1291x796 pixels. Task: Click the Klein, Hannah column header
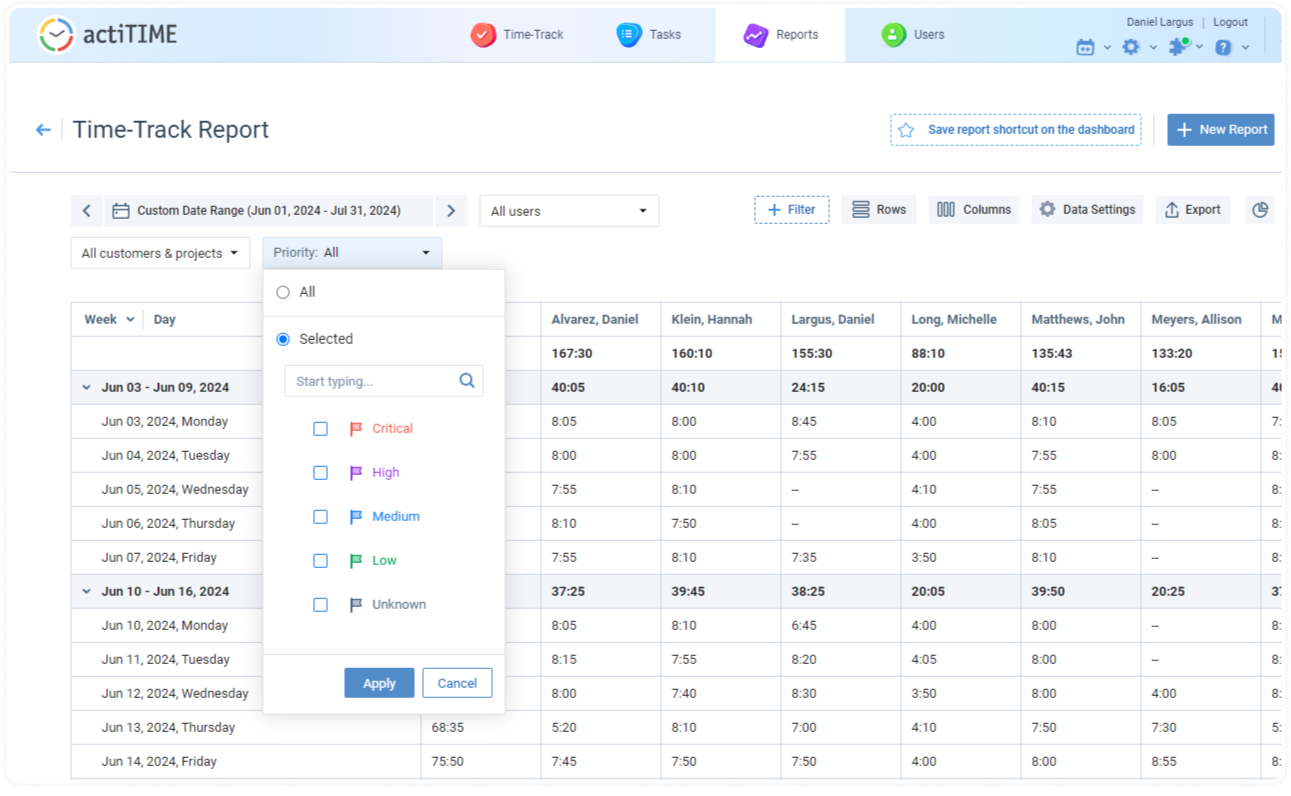tap(711, 320)
